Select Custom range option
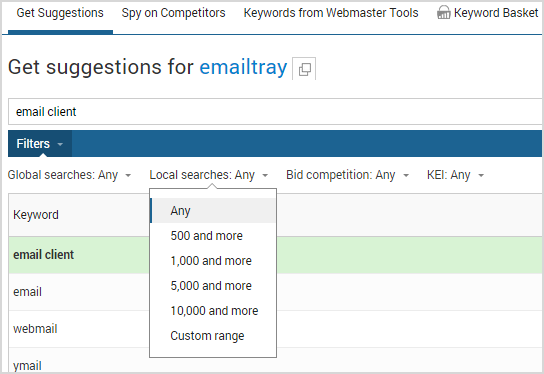Screen dimensions: 544x374 pos(213,335)
